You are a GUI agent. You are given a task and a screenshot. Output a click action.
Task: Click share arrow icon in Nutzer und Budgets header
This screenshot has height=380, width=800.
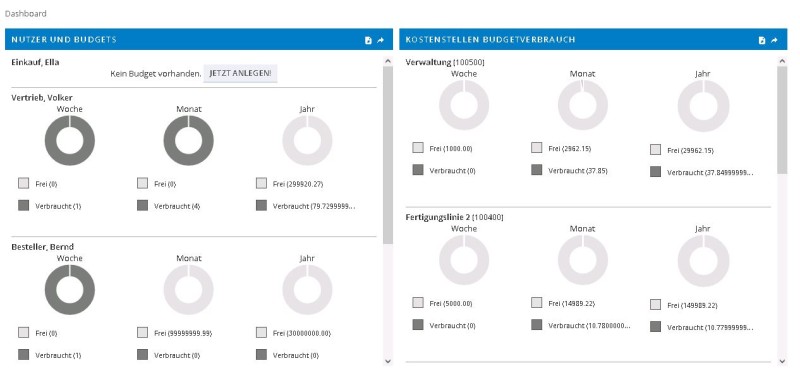tap(381, 40)
